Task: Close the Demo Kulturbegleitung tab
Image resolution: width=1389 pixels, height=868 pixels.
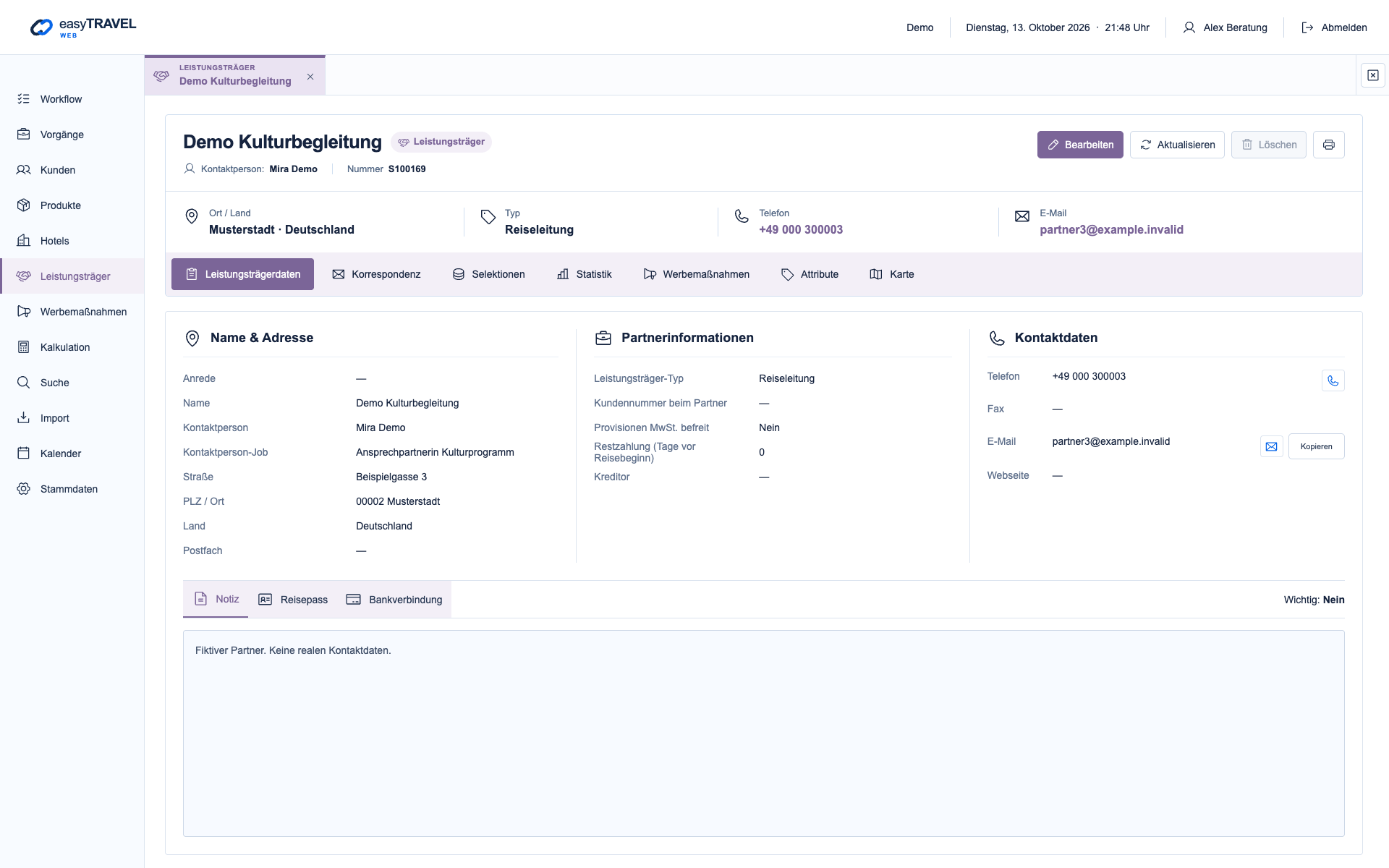Action: [310, 77]
